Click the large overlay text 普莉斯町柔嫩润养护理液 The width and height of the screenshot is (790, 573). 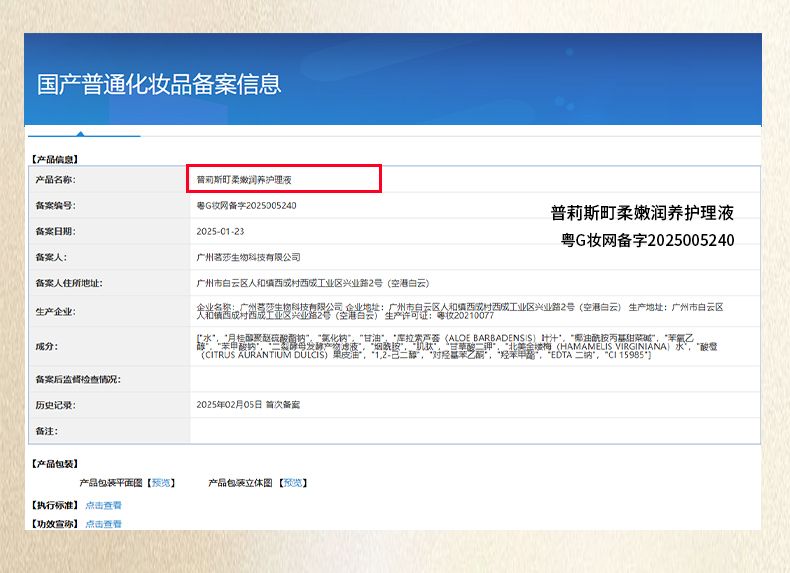click(x=642, y=213)
